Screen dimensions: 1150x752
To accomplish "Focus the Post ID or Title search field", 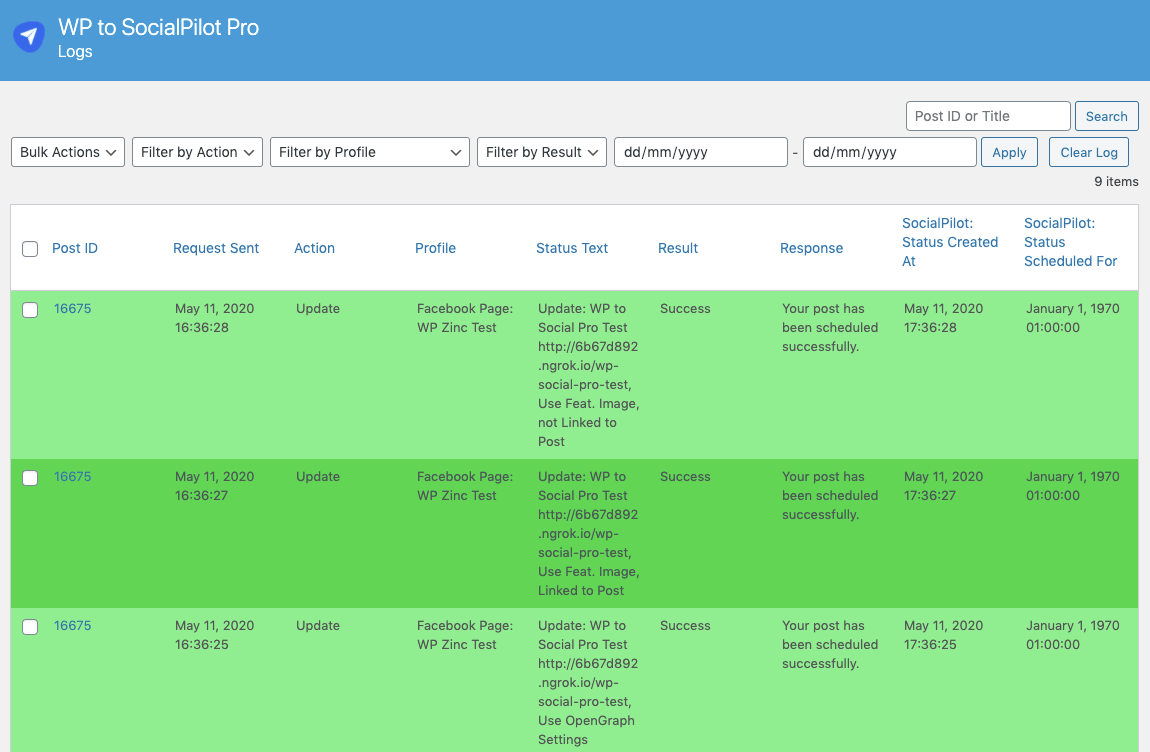I will 988,116.
